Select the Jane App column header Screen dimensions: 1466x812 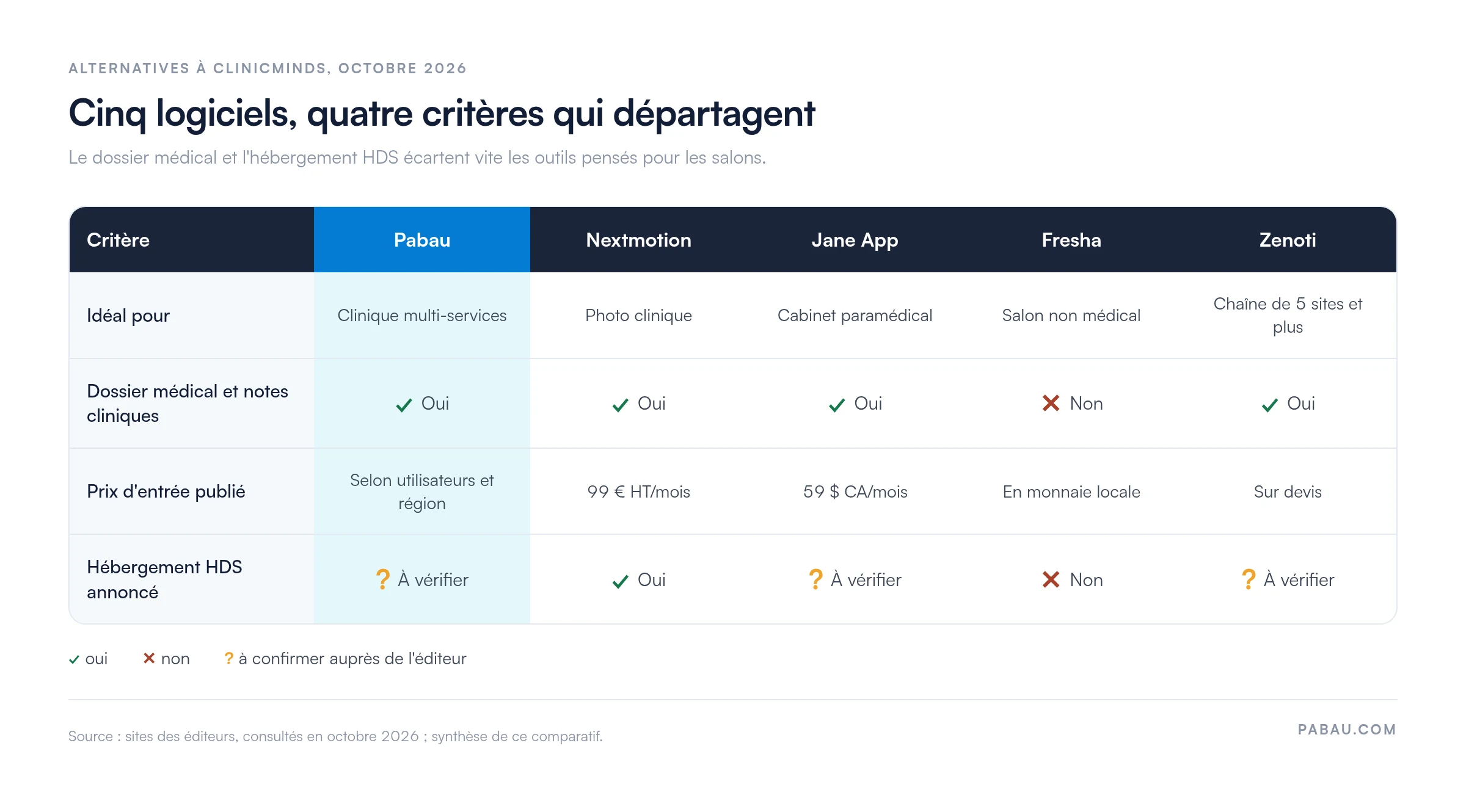click(x=855, y=239)
